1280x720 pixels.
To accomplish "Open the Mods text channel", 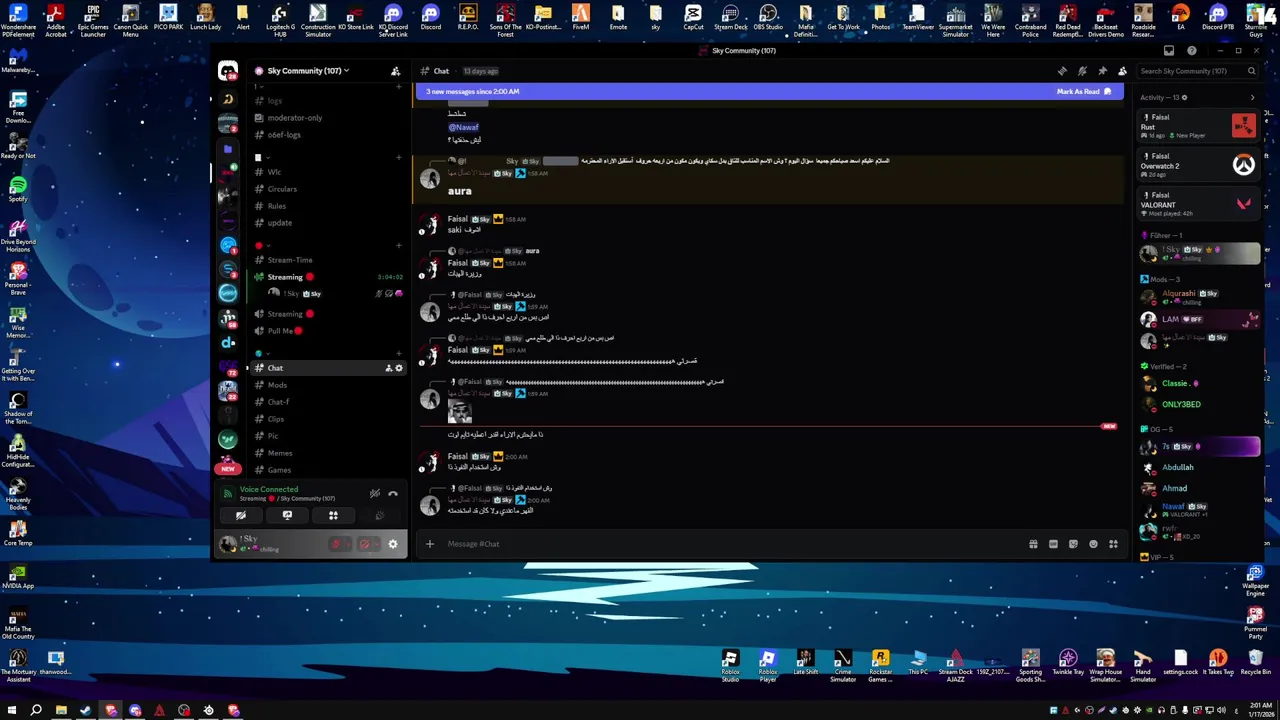I will [328, 385].
